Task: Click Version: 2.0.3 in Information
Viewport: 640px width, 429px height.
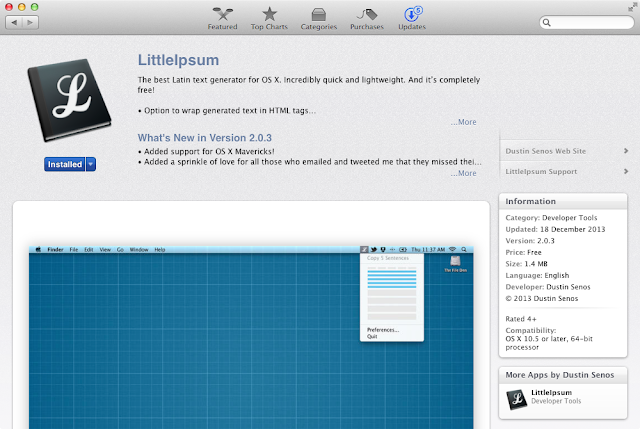Action: [530, 241]
